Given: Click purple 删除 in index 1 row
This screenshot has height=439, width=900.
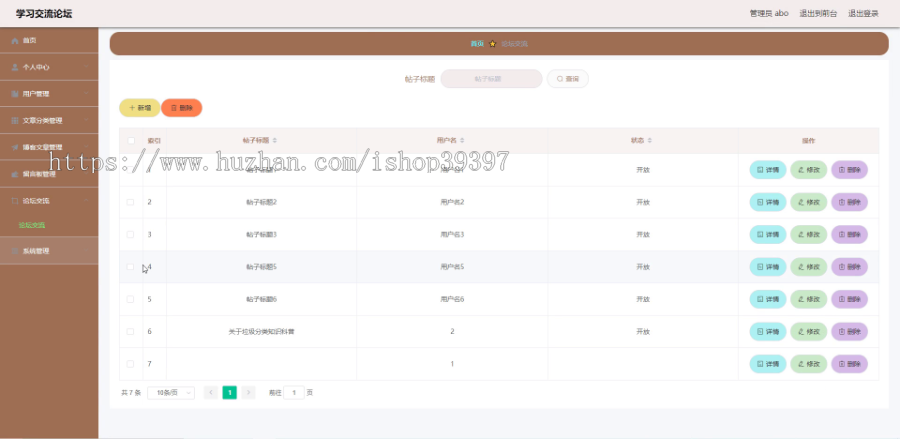Looking at the screenshot, I should point(849,170).
